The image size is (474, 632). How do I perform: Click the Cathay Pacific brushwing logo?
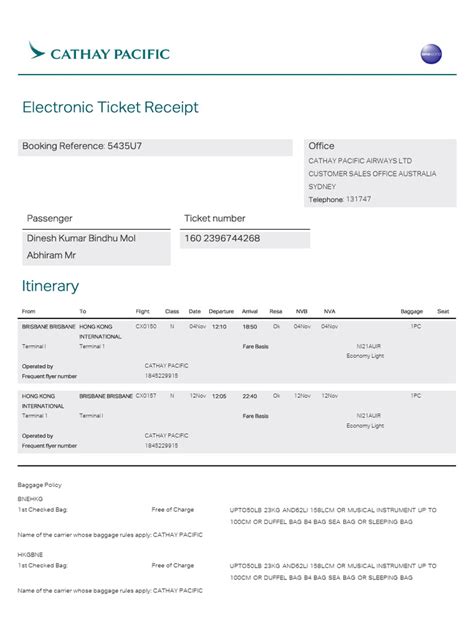point(37,50)
